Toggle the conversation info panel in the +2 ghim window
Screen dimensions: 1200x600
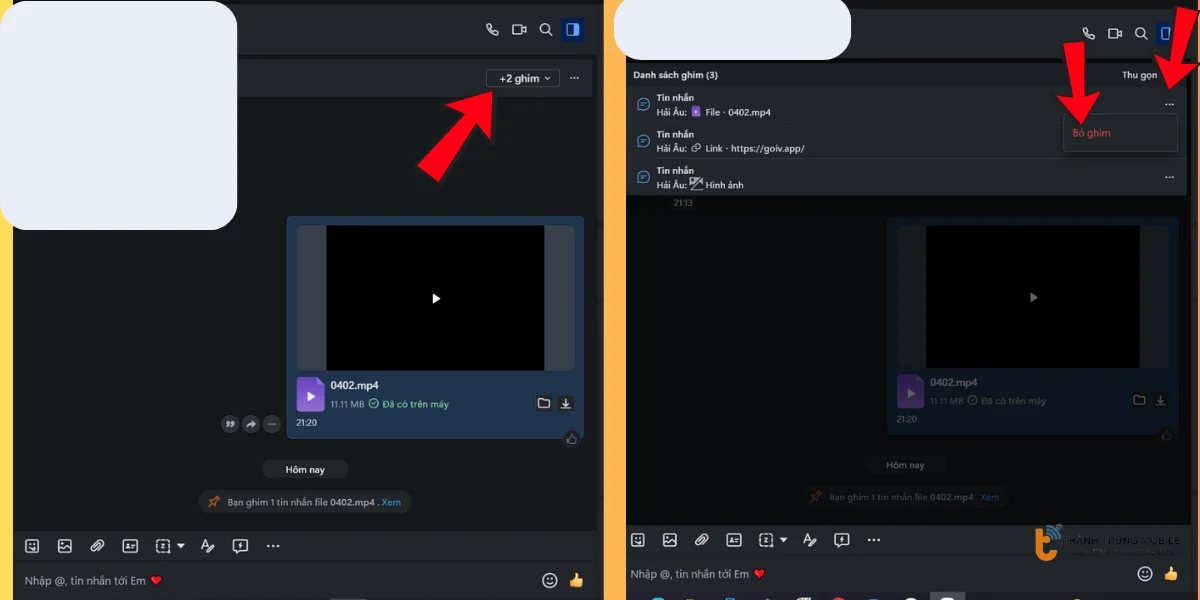(x=573, y=30)
